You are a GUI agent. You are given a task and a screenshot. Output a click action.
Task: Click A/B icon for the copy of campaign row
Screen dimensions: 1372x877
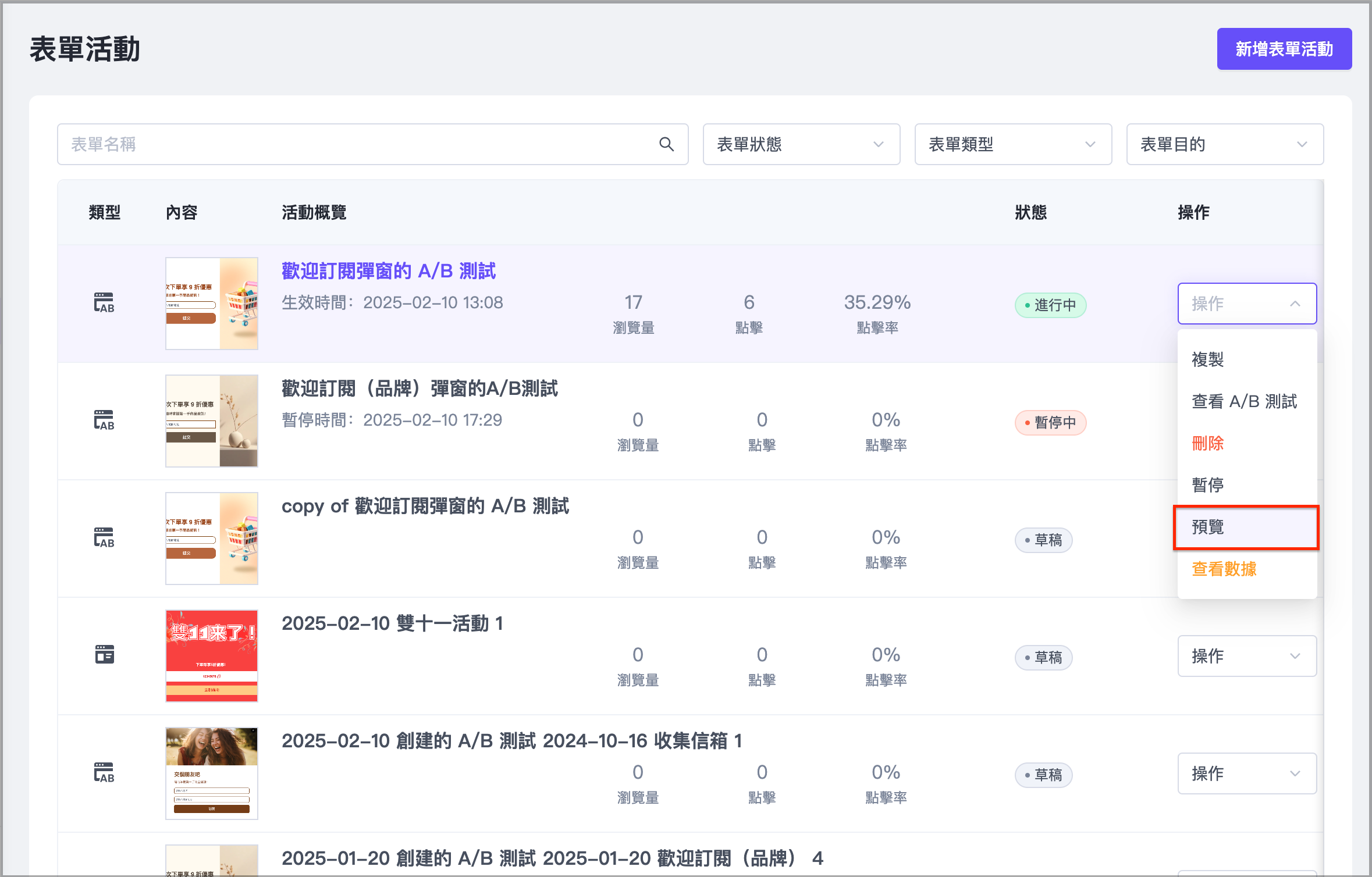pyautogui.click(x=104, y=538)
